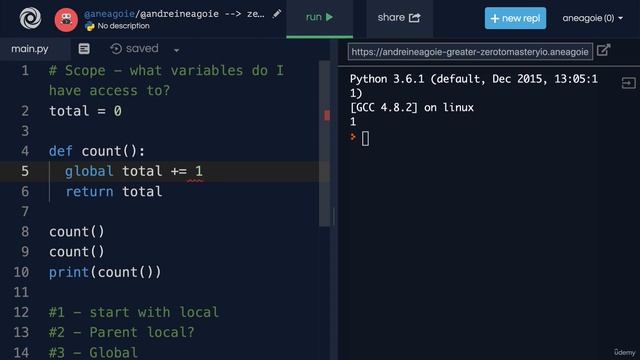Click 'global' keyword on line 5
The image size is (640, 360).
click(x=89, y=171)
